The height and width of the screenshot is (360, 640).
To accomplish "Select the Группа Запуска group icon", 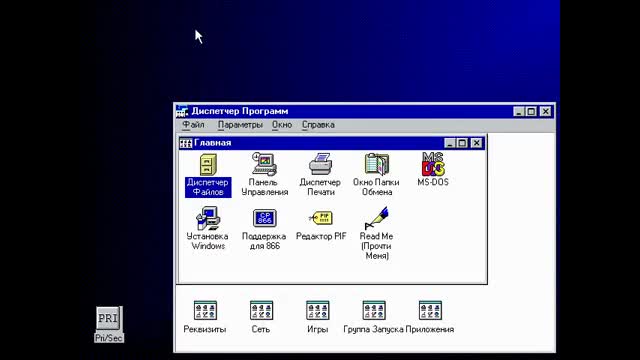I will tap(374, 311).
